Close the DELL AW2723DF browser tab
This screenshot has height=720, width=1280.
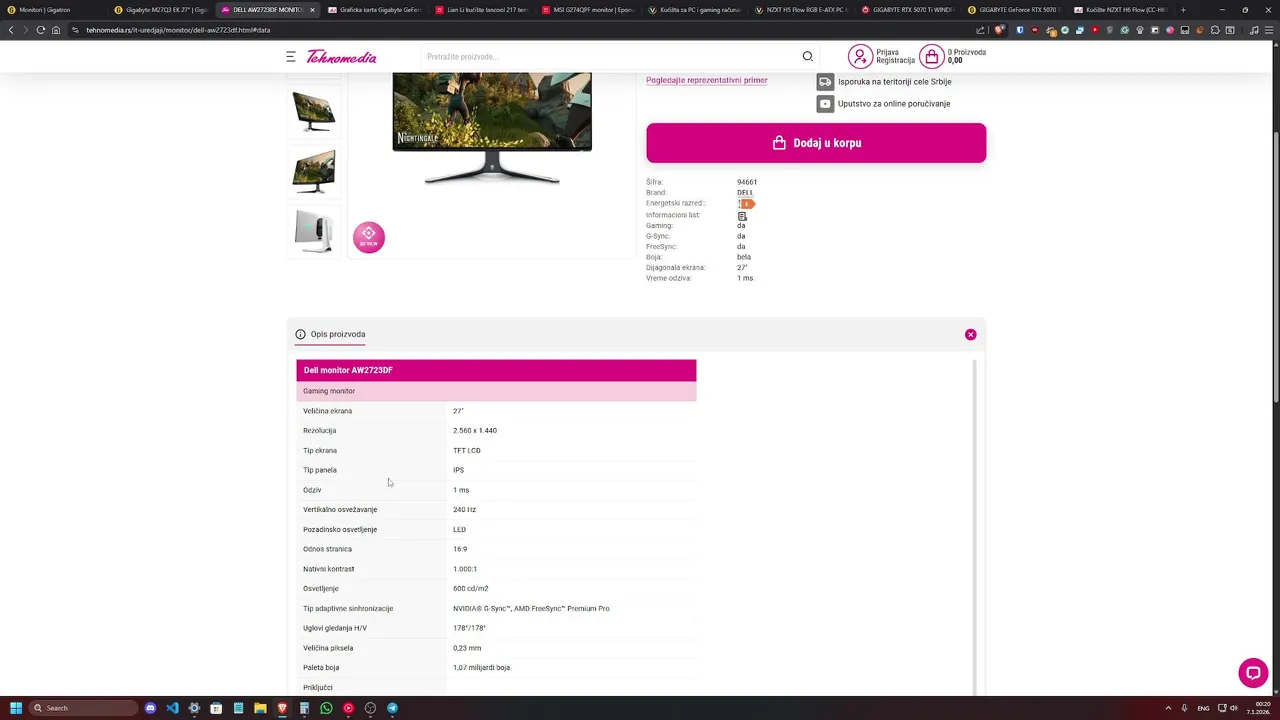(312, 10)
